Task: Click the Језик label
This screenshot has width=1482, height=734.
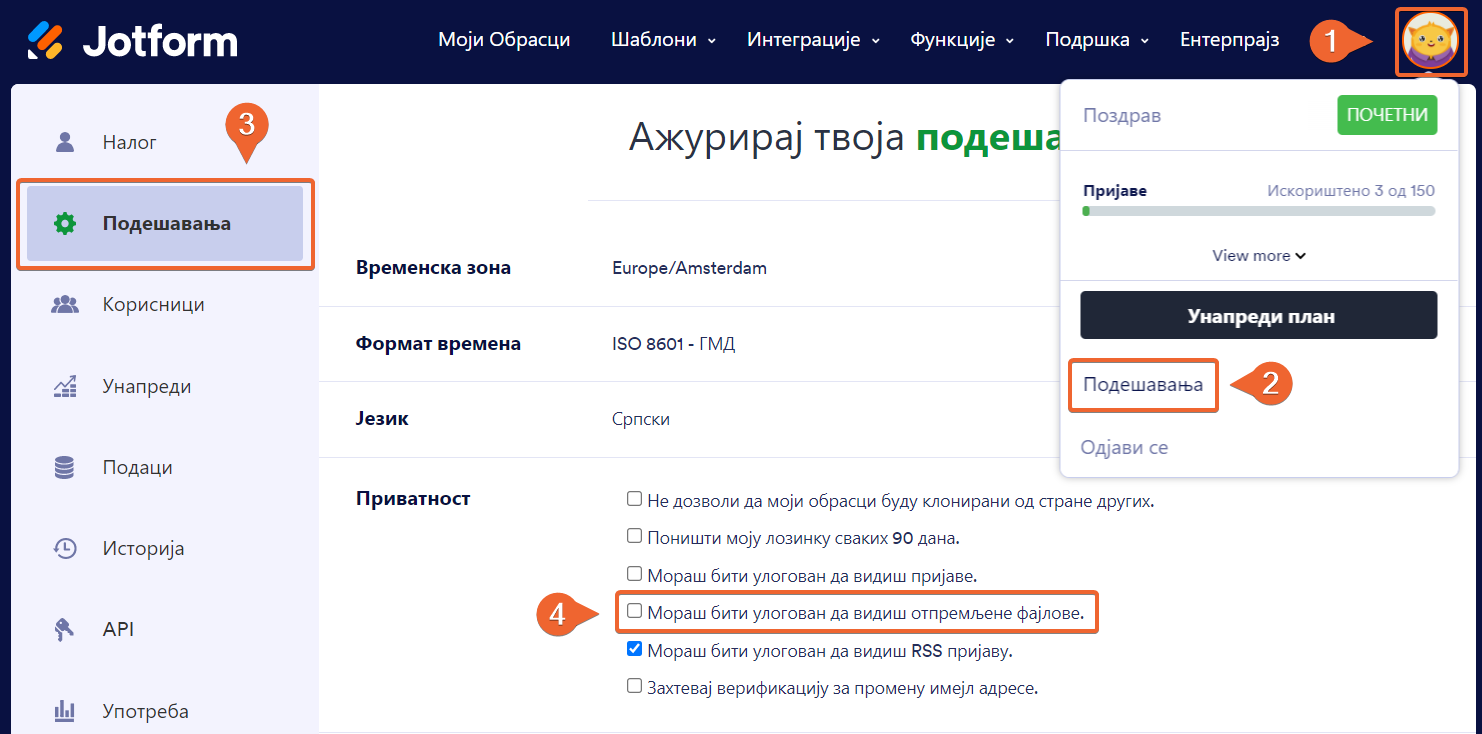Action: pos(382,419)
